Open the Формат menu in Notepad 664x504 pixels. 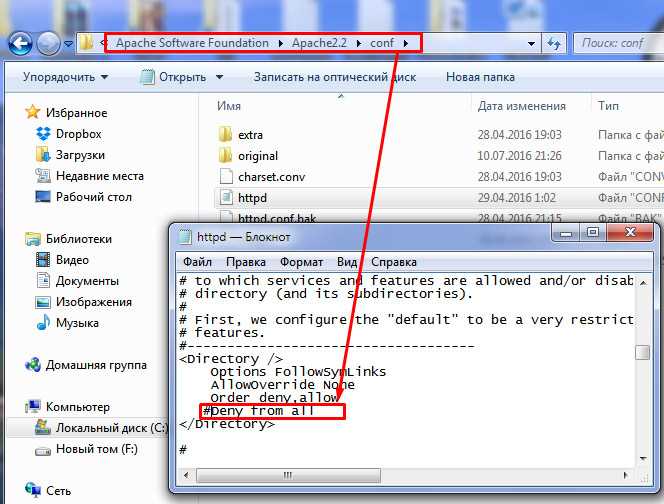pos(301,262)
